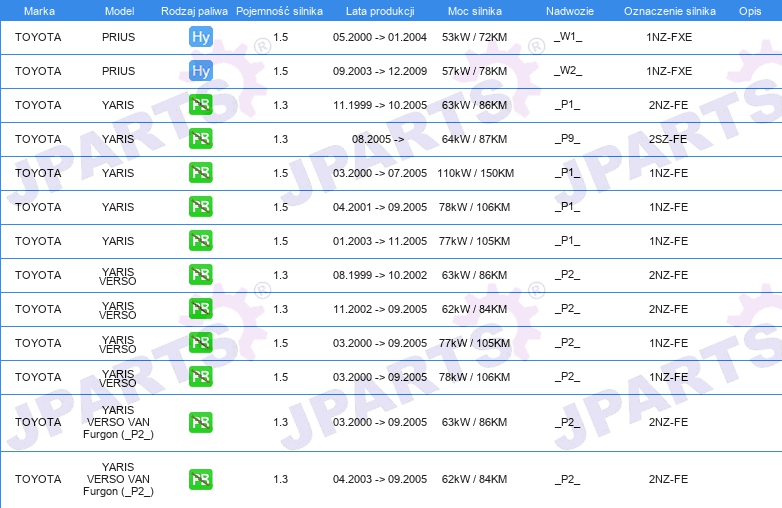Click the Rodzaj paliwa column header
Viewport: 782px width, 508px height.
point(194,11)
